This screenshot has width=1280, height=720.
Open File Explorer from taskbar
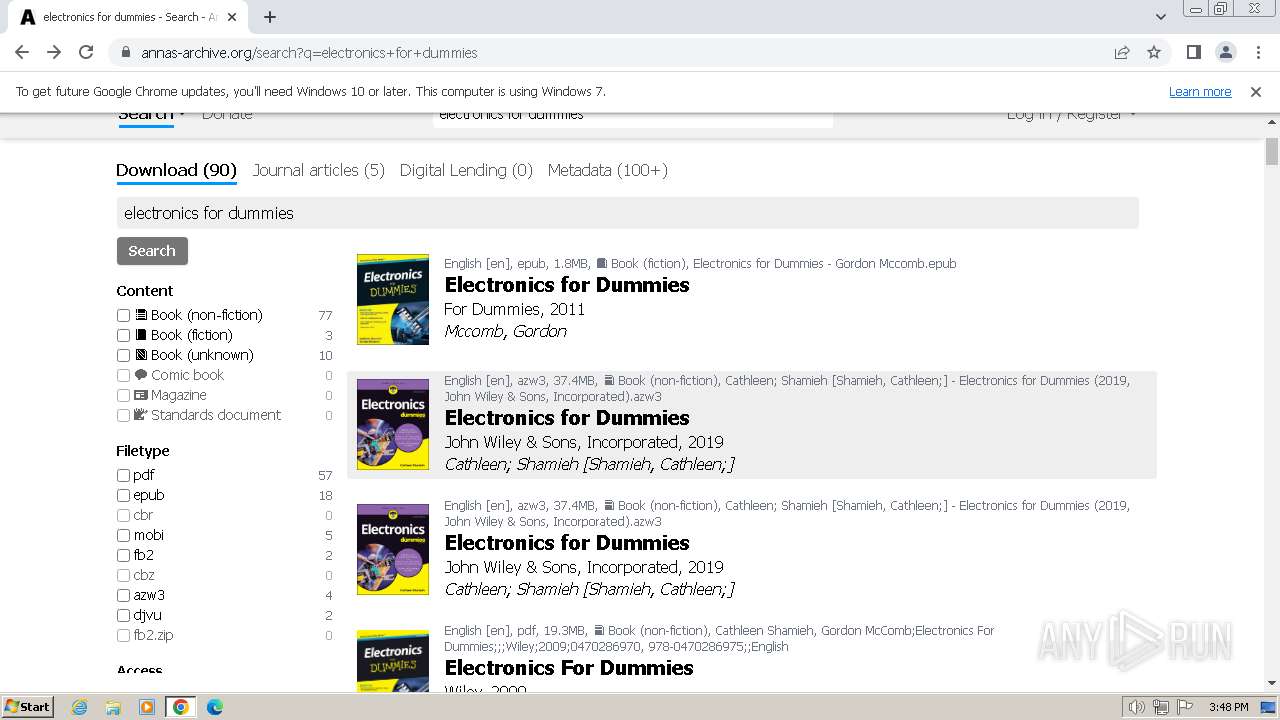tap(113, 707)
